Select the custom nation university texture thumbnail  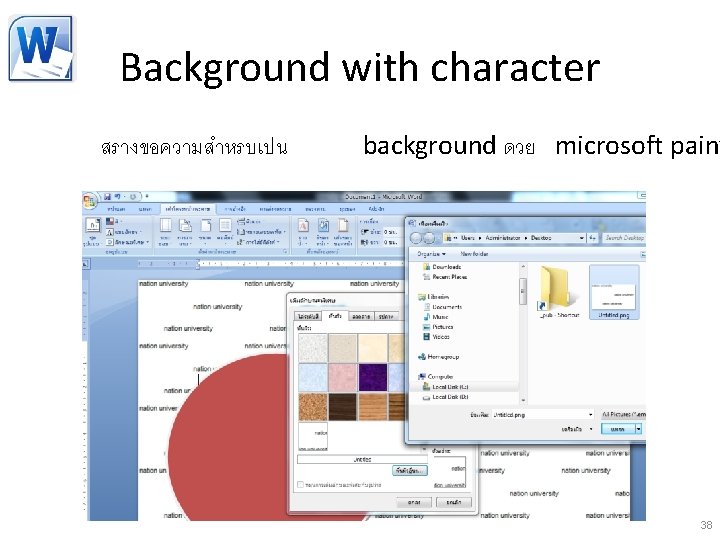pos(313,437)
